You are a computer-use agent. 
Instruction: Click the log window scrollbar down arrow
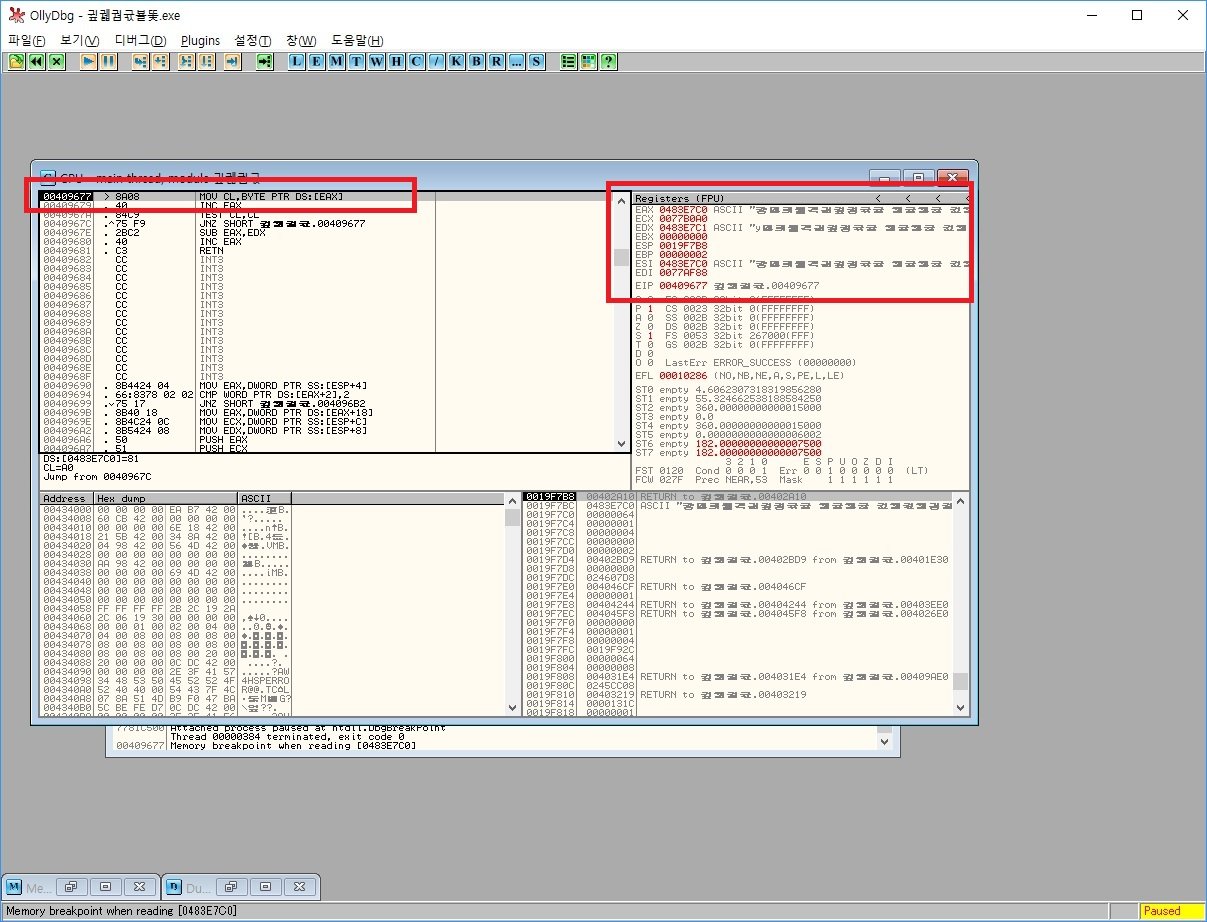coord(883,743)
